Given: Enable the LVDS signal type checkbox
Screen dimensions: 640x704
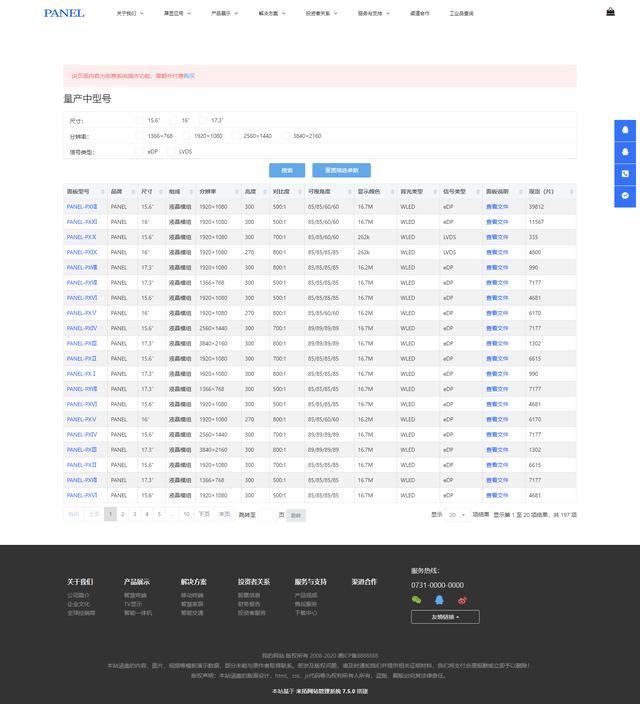Looking at the screenshot, I should pos(171,151).
